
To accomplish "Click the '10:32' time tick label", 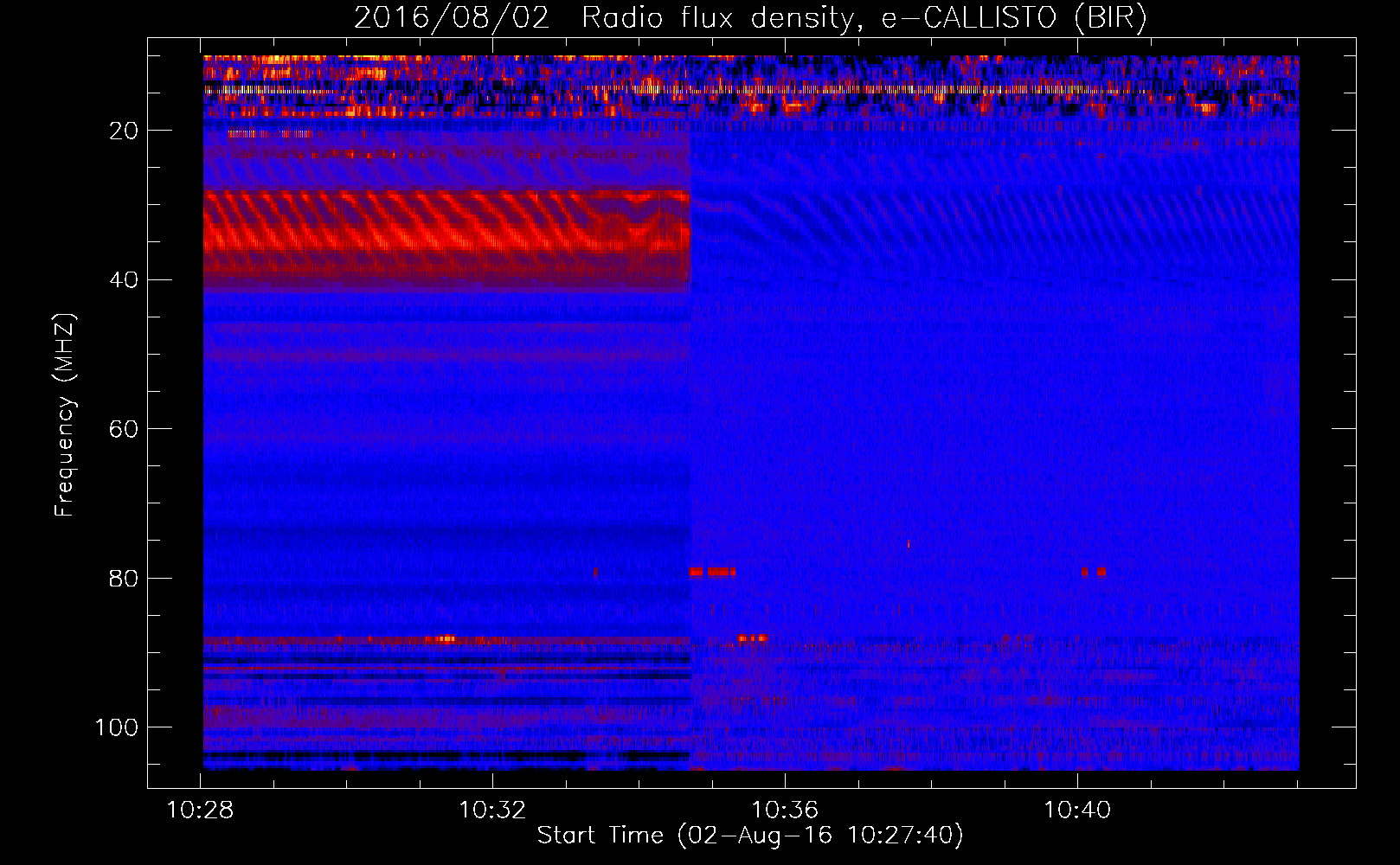I will [492, 811].
